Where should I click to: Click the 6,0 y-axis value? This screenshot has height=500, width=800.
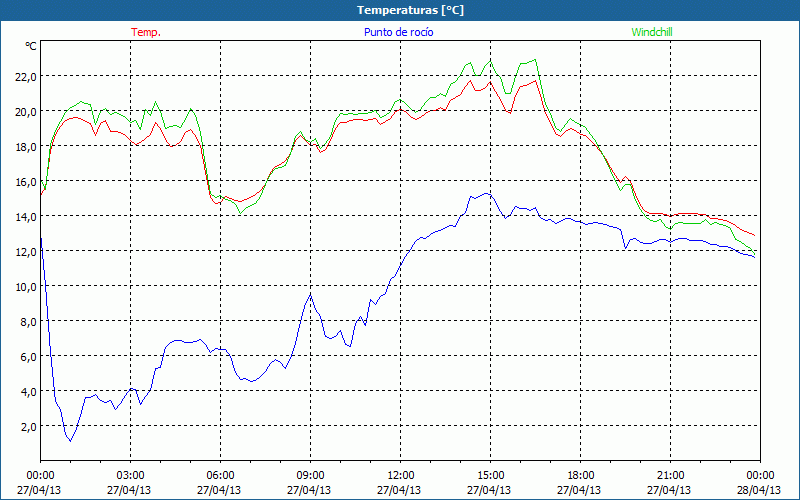click(28, 357)
